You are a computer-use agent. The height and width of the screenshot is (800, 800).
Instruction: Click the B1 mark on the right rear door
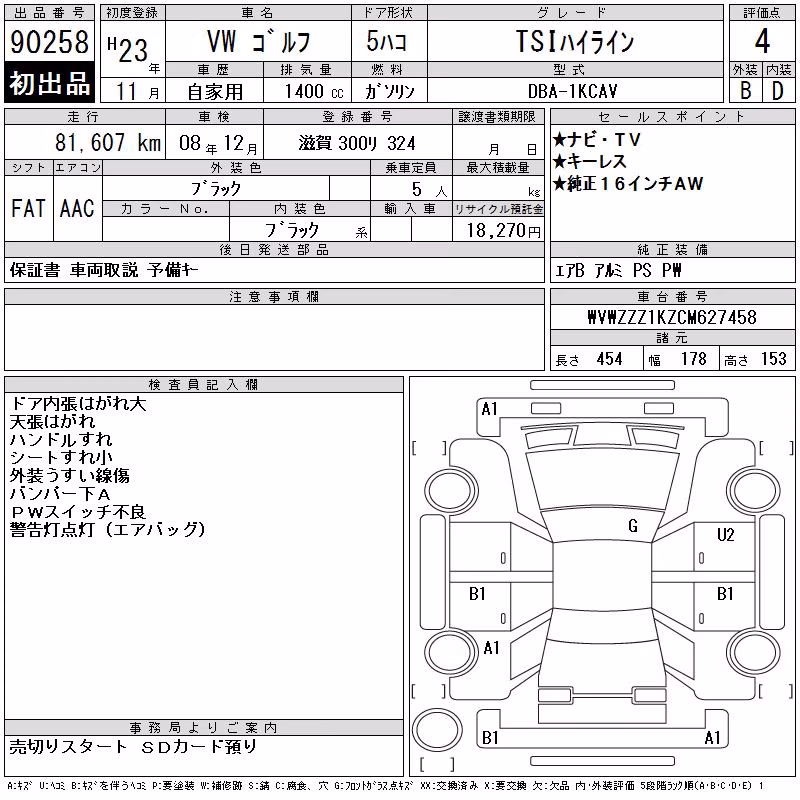tap(725, 593)
